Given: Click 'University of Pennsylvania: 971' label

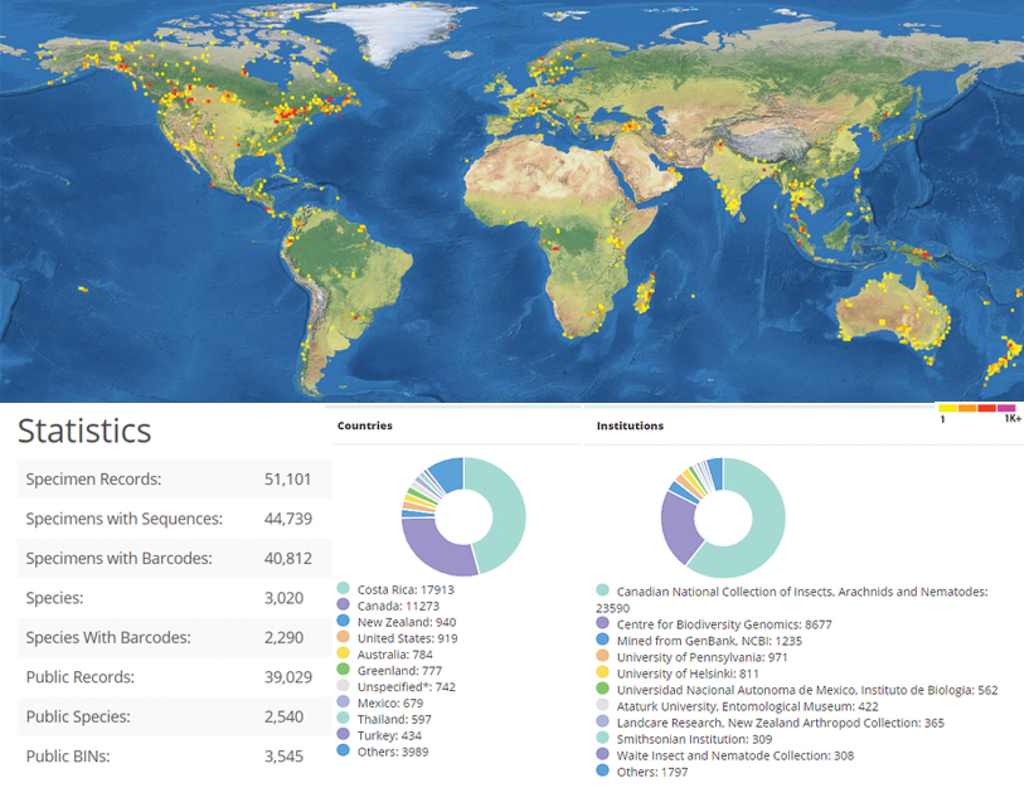Looking at the screenshot, I should (x=702, y=657).
